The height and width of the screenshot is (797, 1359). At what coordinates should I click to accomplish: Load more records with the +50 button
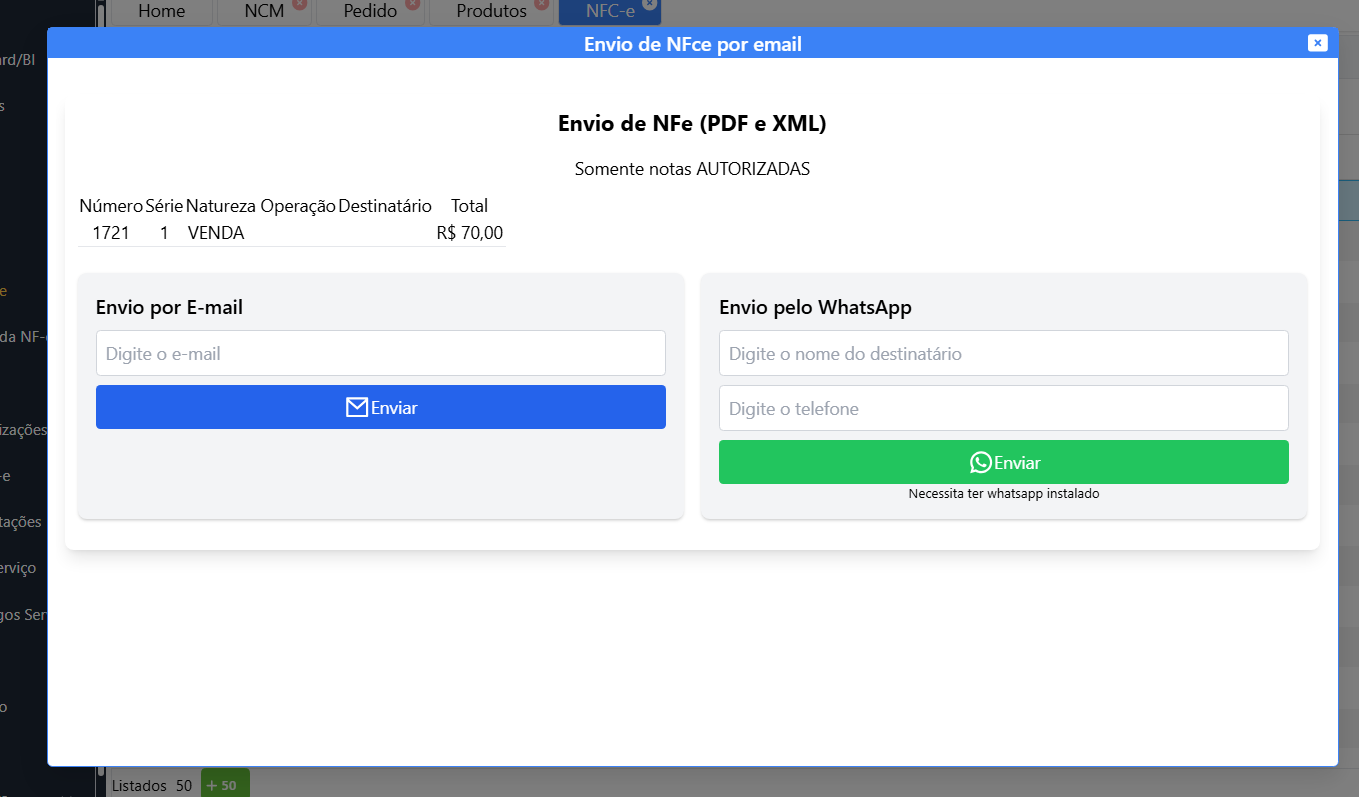(225, 785)
